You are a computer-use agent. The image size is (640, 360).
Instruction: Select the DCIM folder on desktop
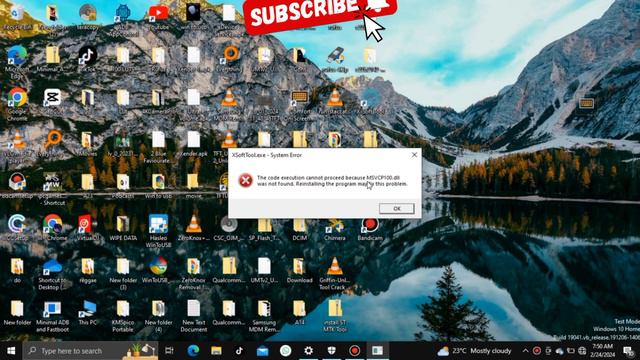coord(300,228)
